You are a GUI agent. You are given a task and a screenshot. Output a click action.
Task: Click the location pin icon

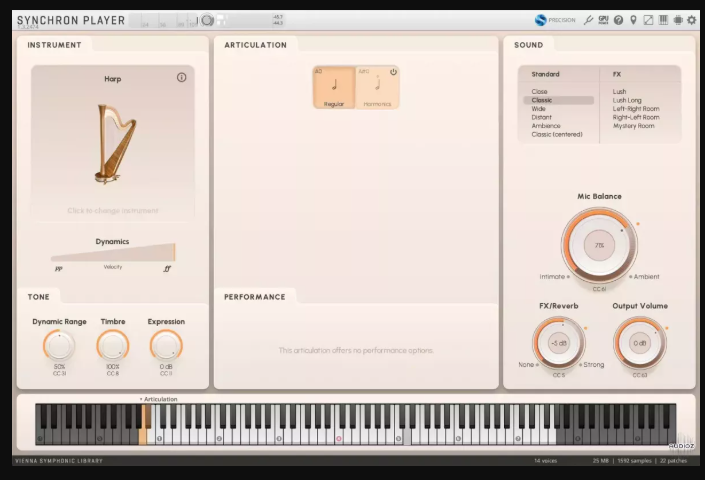633,20
